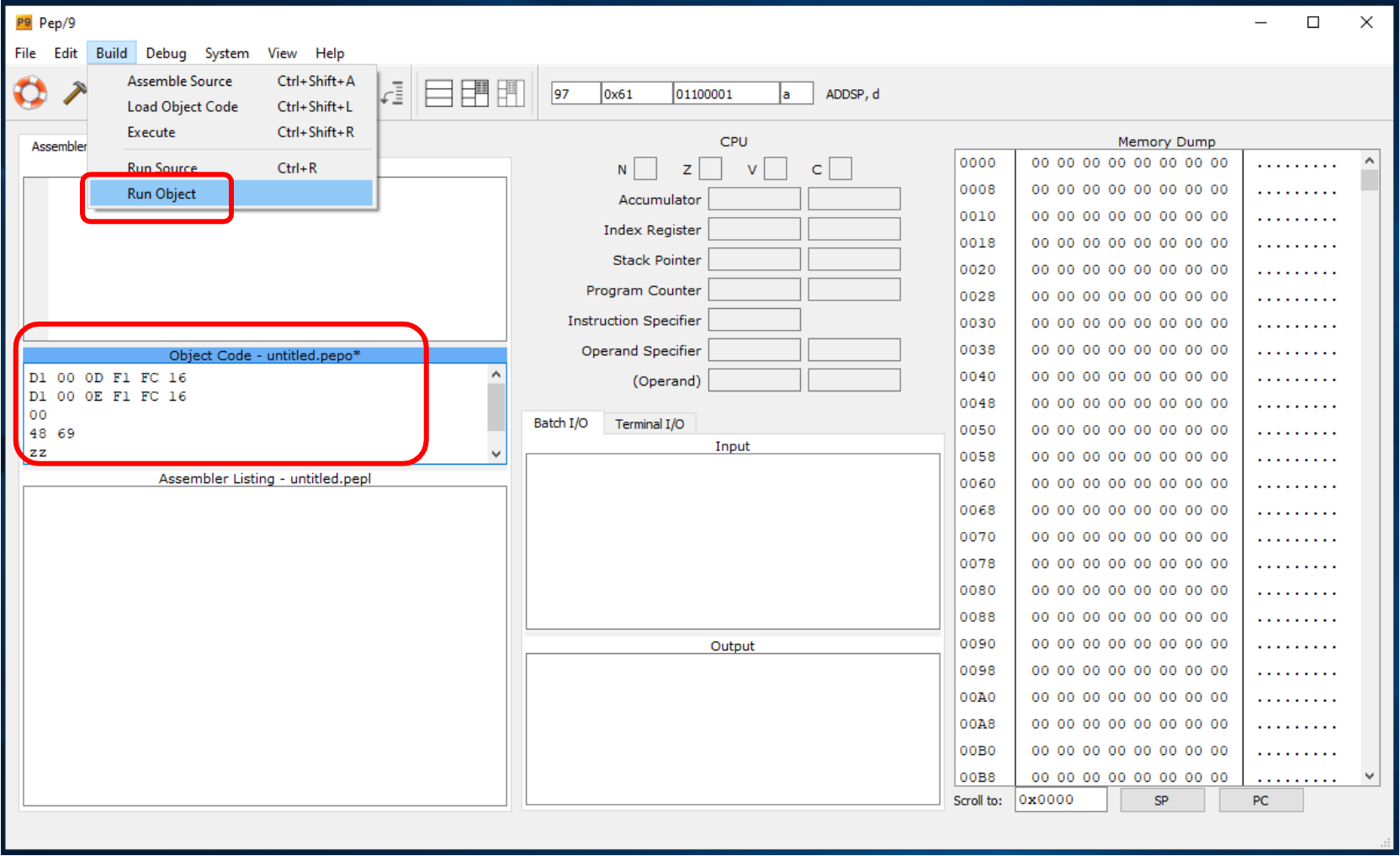The width and height of the screenshot is (1400, 856).
Task: Click the Scroll to address field
Action: tap(1060, 800)
